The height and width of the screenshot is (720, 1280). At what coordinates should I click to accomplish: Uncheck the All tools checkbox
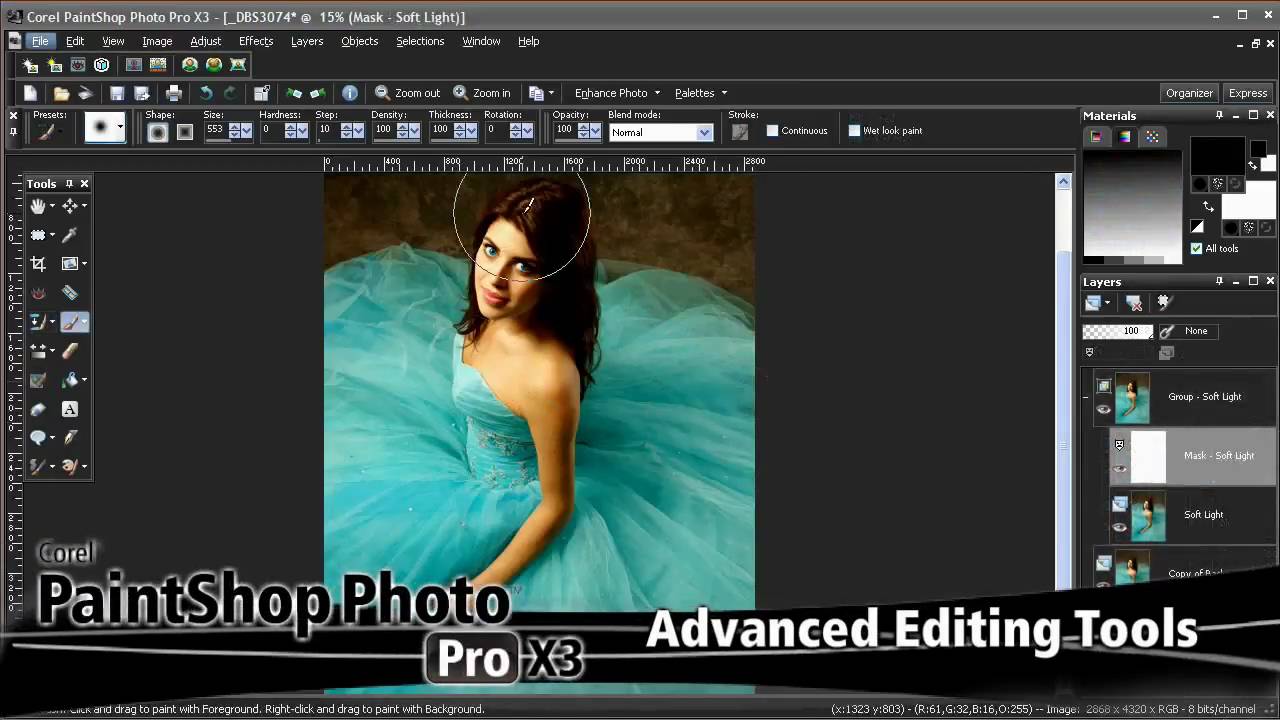pos(1196,248)
